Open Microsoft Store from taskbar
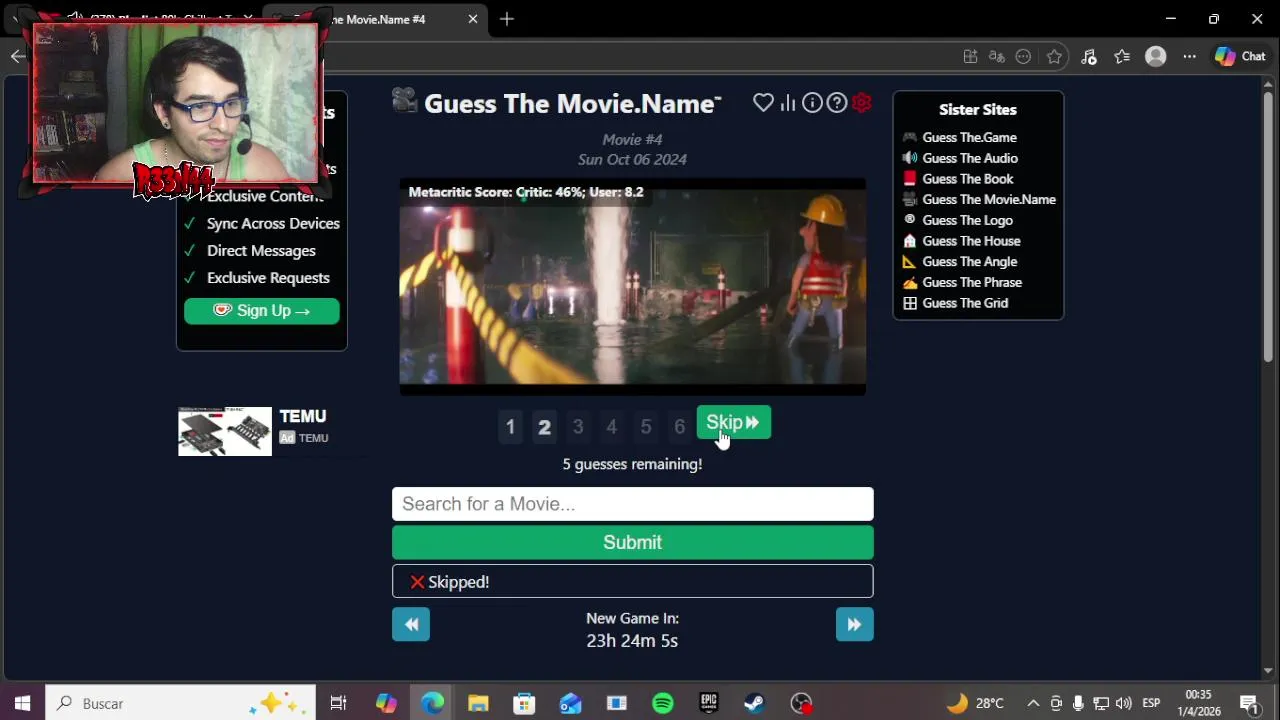1280x720 pixels. (x=524, y=703)
